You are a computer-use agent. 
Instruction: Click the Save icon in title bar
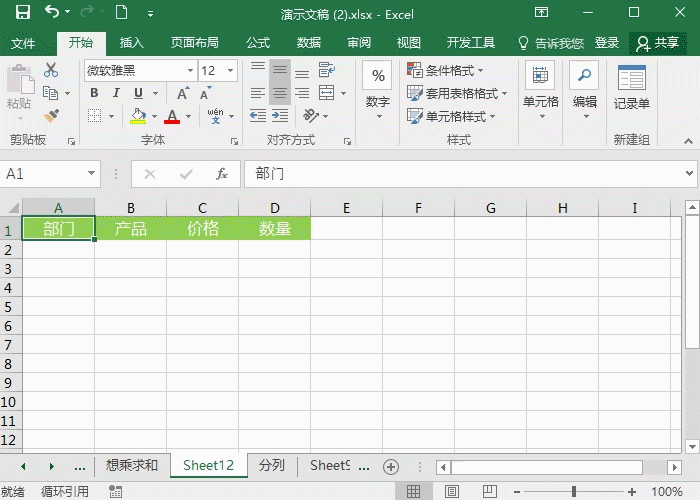[22, 13]
